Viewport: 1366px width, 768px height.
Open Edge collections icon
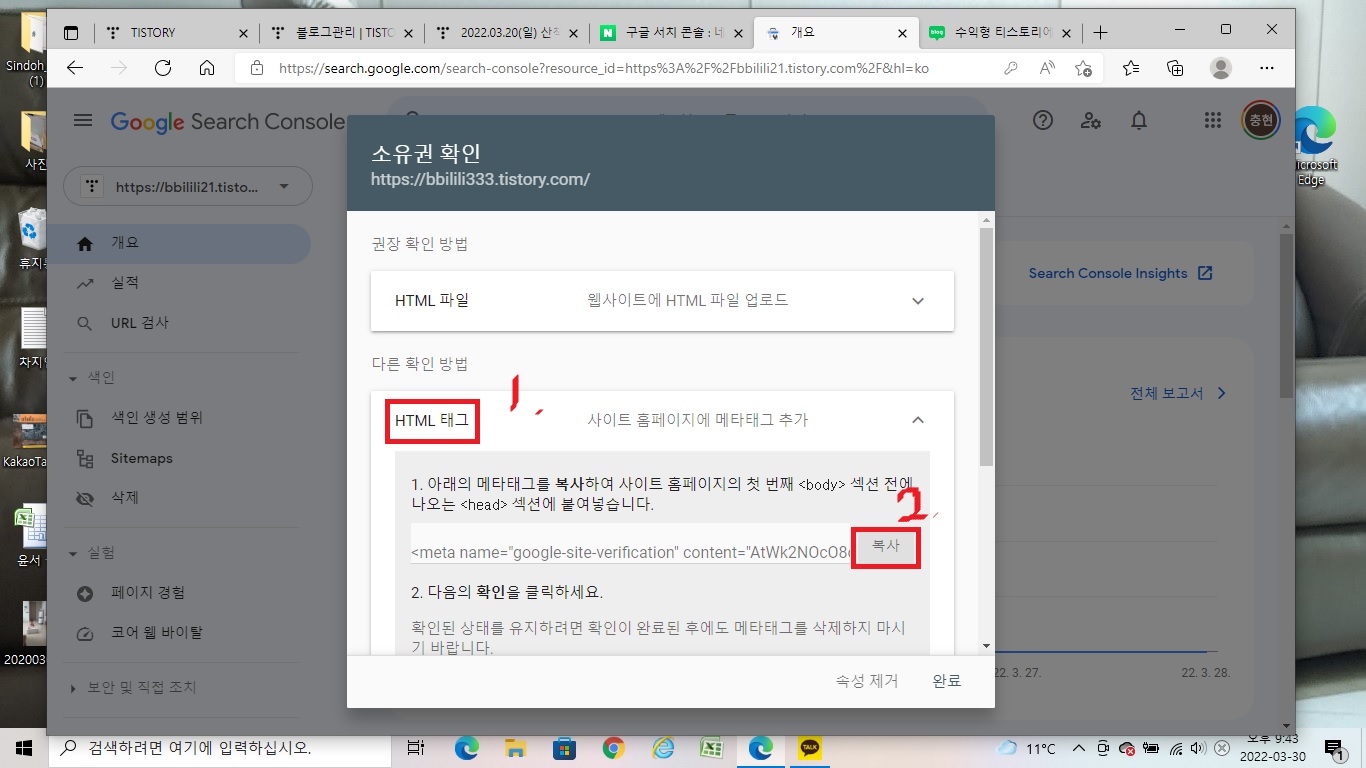[1175, 68]
